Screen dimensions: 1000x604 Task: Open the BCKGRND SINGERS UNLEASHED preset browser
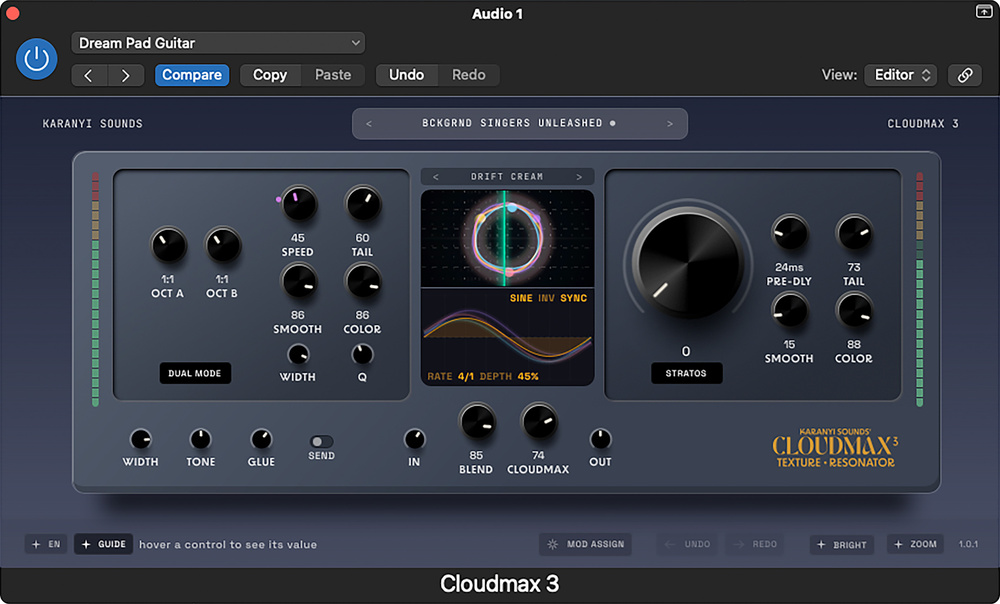click(x=518, y=123)
